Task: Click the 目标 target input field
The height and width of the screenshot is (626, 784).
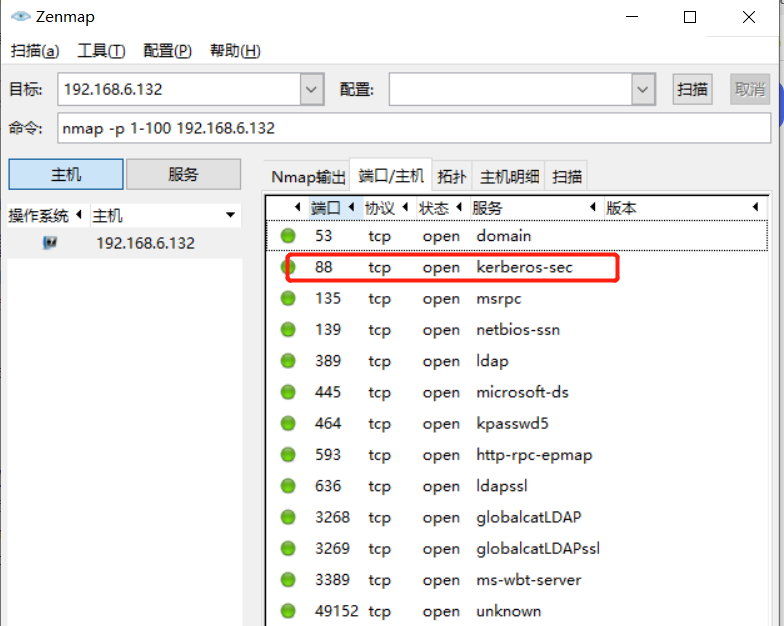Action: [x=179, y=90]
